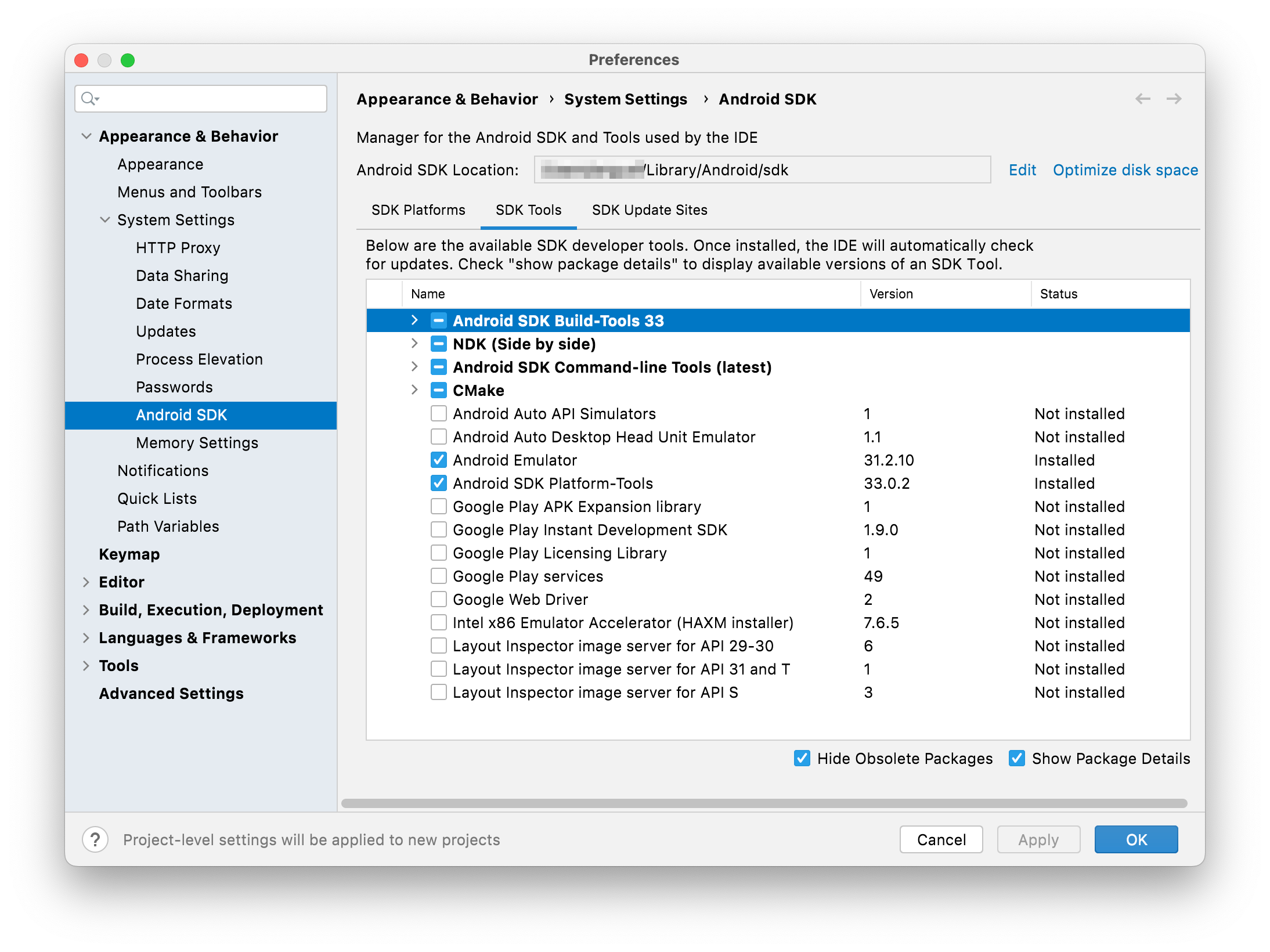The height and width of the screenshot is (952, 1270).
Task: Select Memory Settings in the sidebar
Action: [x=197, y=443]
